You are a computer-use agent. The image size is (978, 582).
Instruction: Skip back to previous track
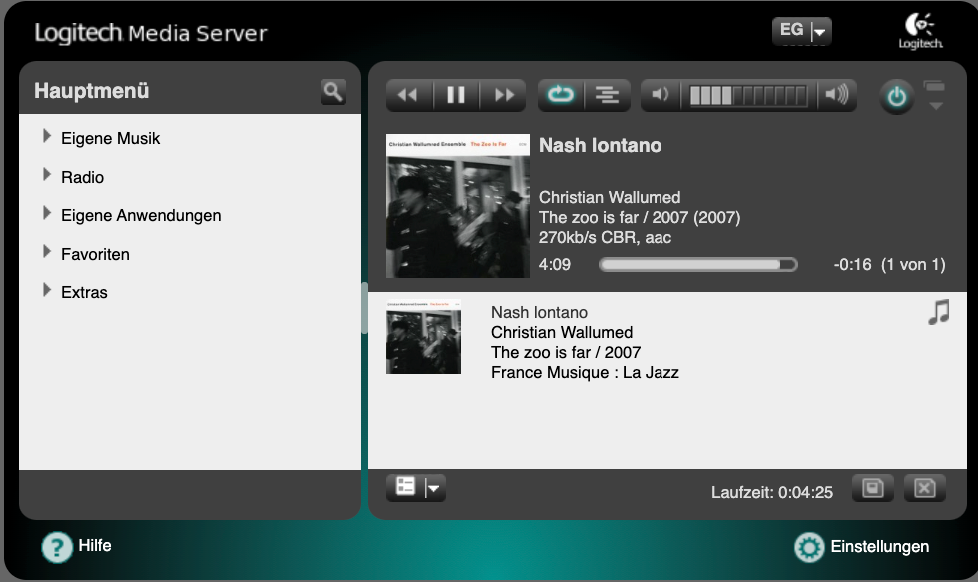click(x=408, y=96)
